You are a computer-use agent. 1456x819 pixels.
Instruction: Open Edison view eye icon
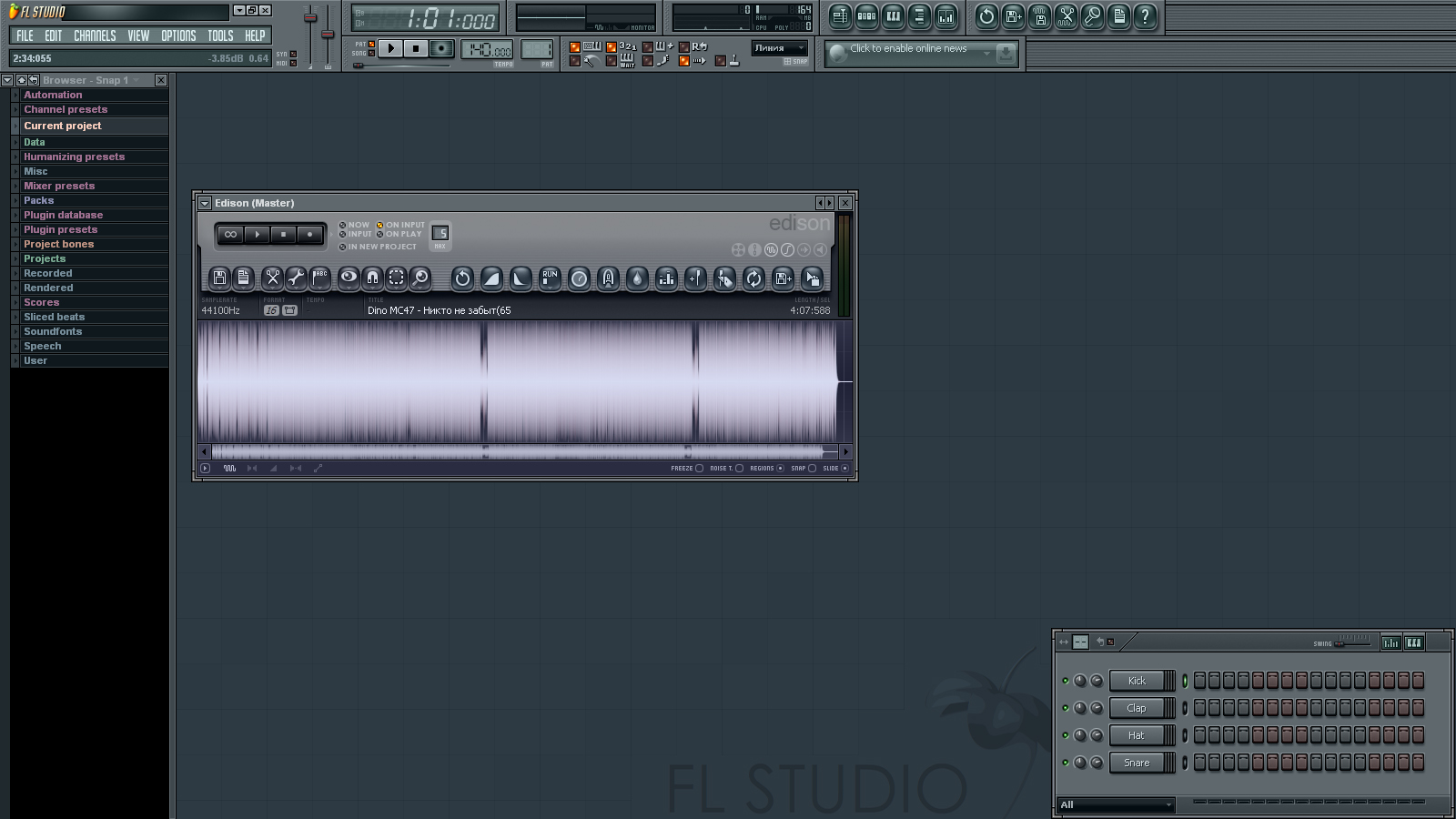click(349, 278)
